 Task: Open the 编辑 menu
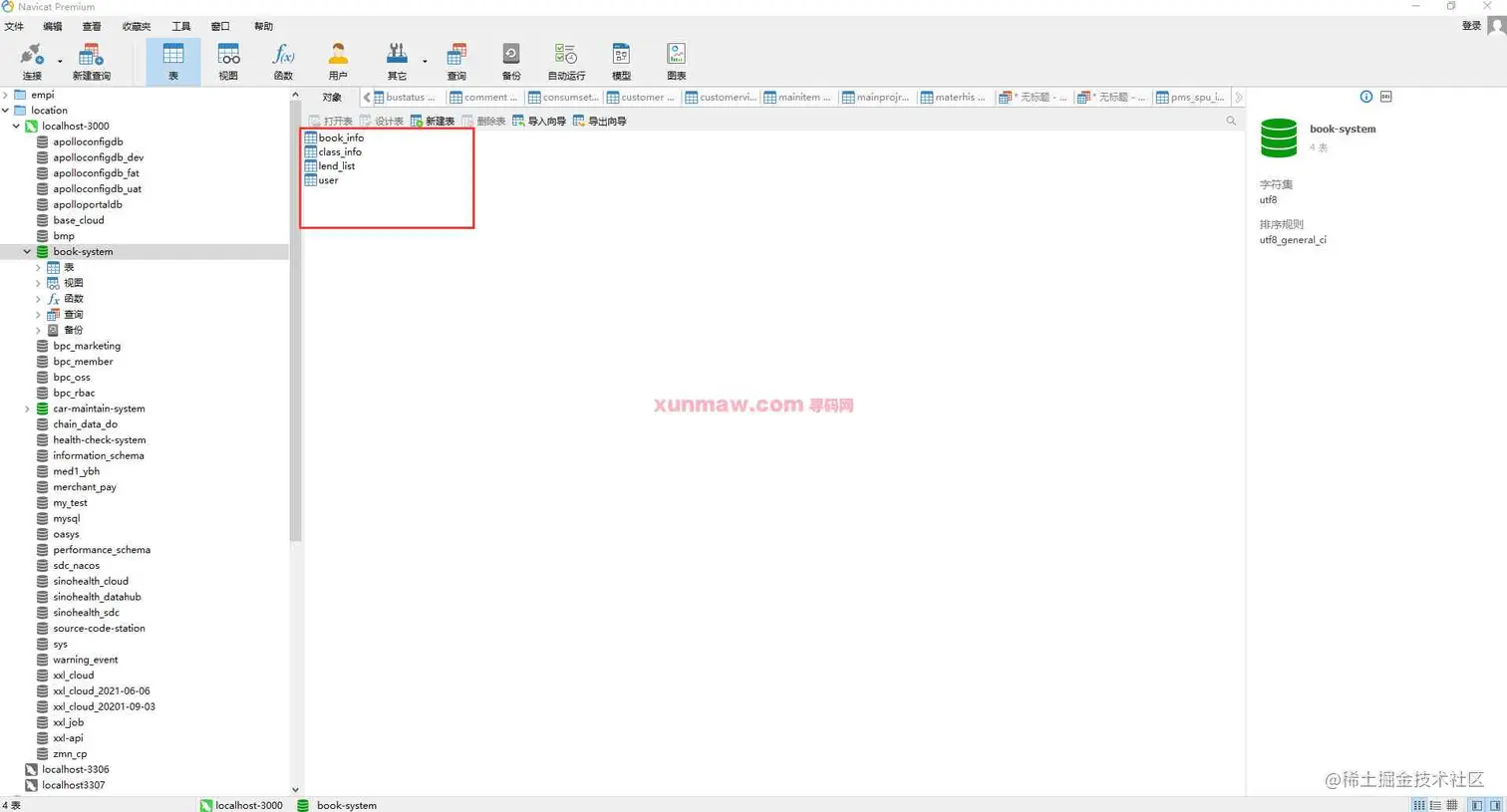pyautogui.click(x=52, y=27)
